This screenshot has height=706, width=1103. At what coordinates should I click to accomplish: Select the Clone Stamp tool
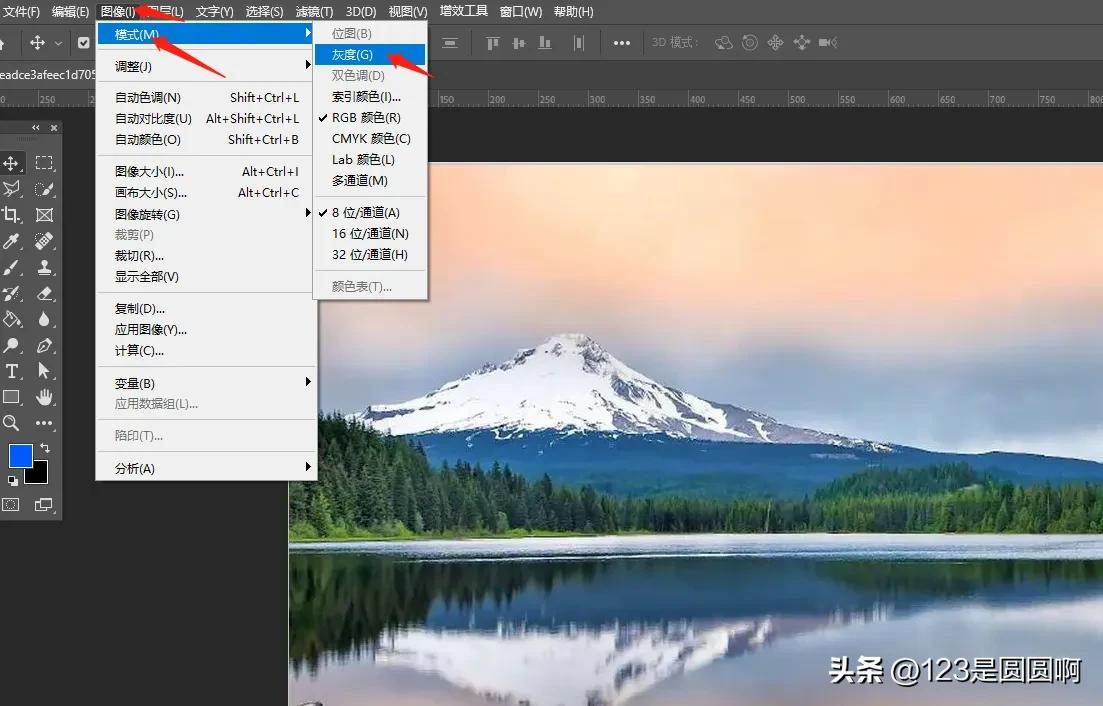point(44,267)
